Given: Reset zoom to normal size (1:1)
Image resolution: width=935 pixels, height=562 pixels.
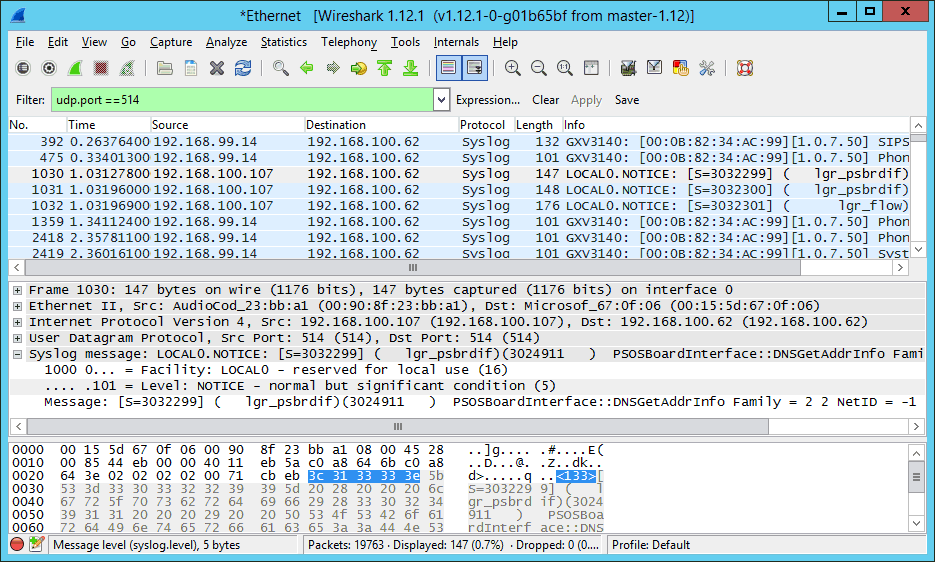Looking at the screenshot, I should coord(565,68).
